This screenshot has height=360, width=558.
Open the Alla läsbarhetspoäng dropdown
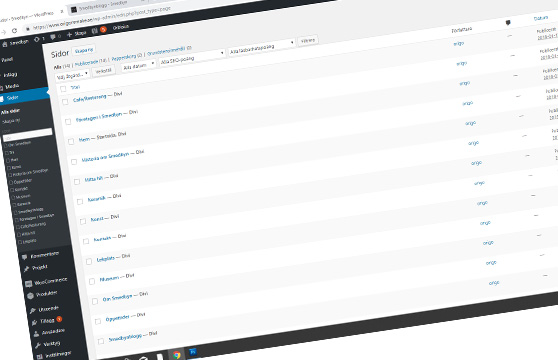point(262,48)
